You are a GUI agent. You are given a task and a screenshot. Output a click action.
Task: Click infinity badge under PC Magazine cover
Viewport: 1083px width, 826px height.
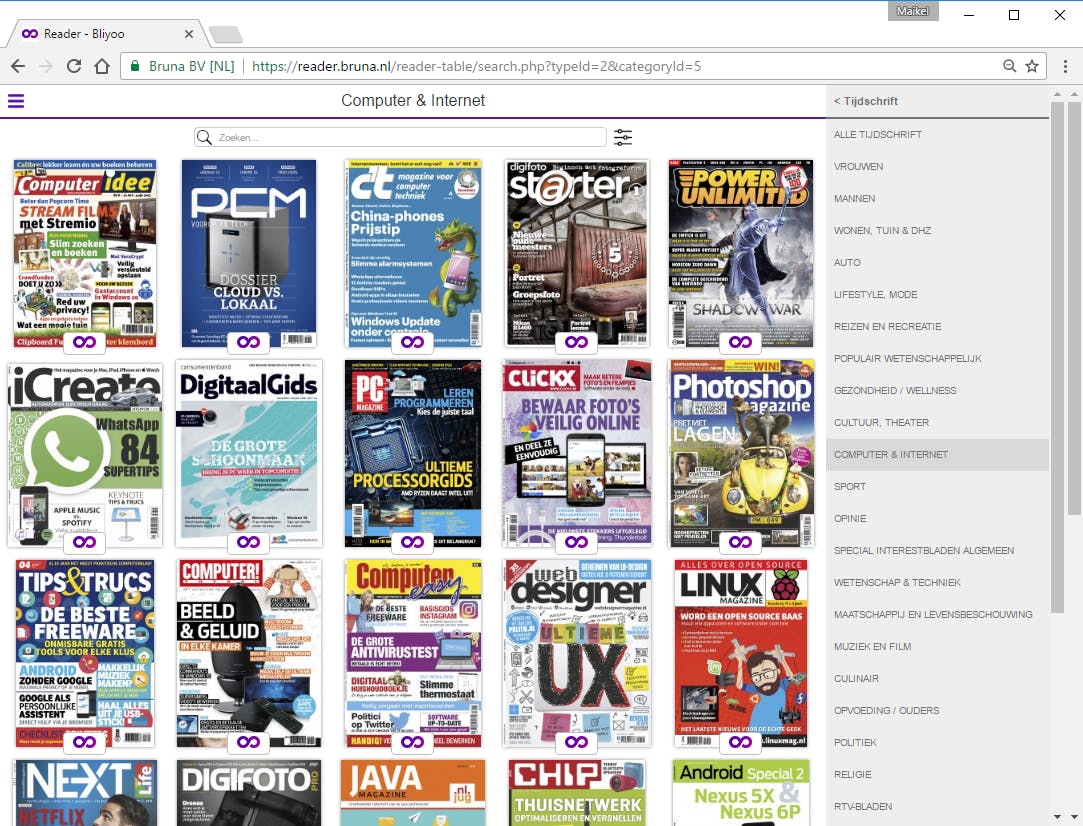[412, 541]
